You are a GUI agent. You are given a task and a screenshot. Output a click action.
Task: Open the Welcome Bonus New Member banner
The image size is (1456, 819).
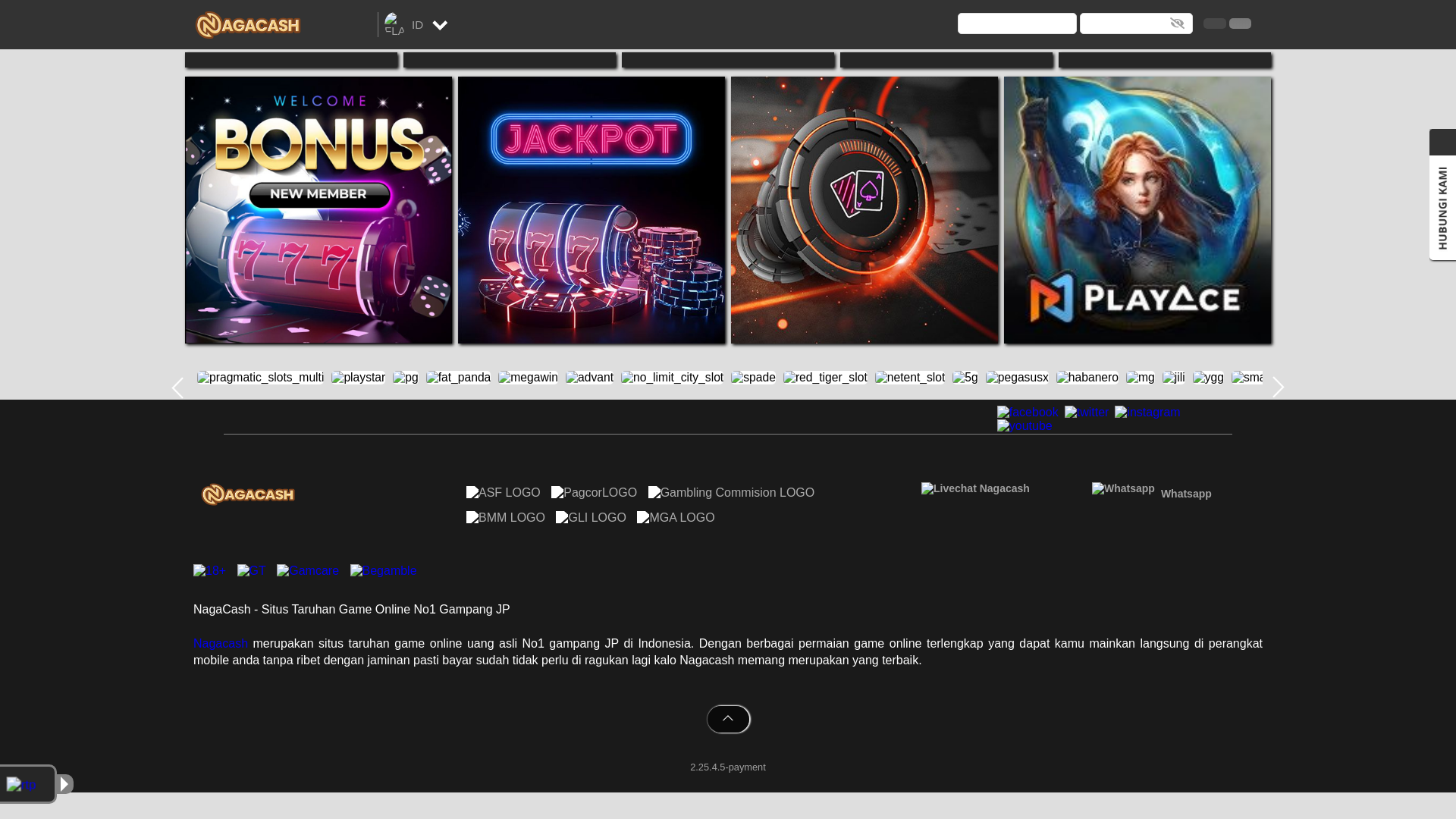[x=318, y=210]
